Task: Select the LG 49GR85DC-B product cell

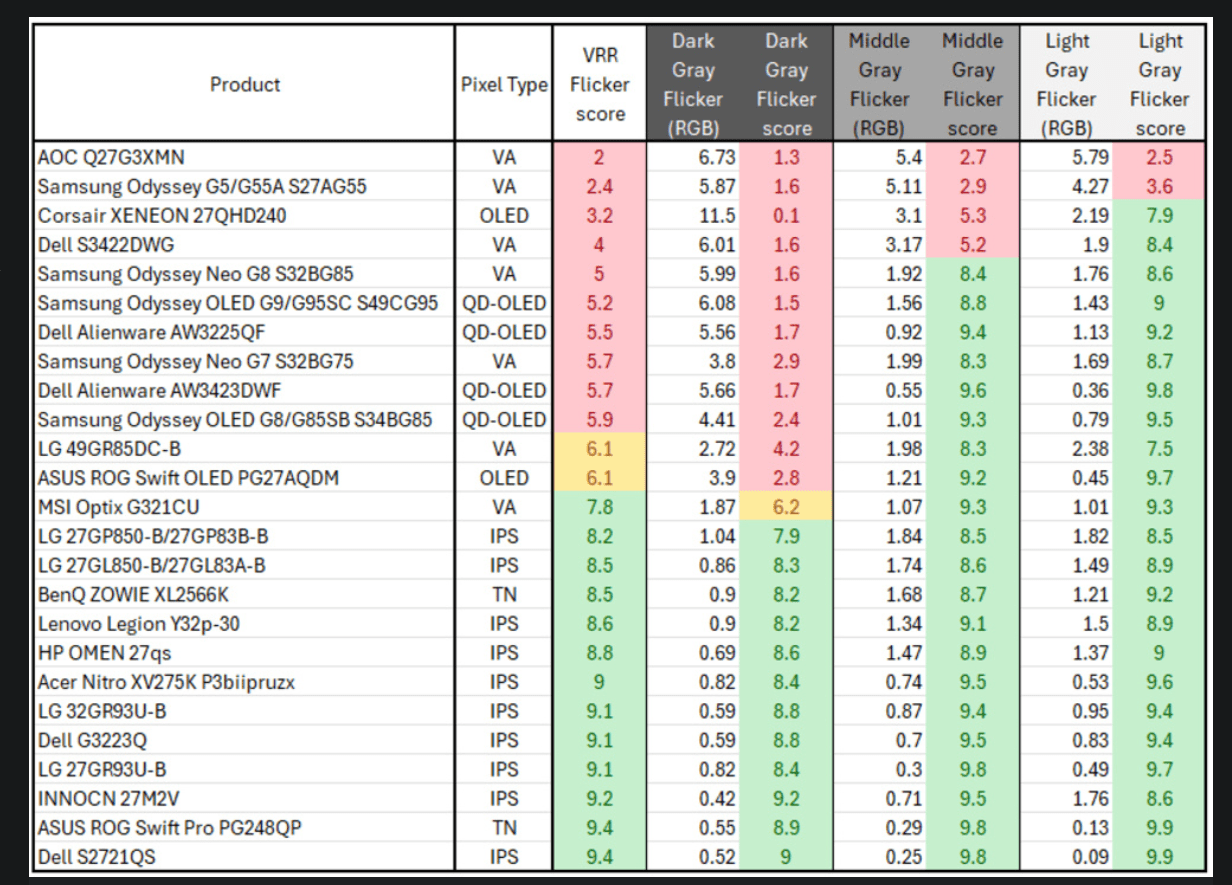Action: coord(245,449)
